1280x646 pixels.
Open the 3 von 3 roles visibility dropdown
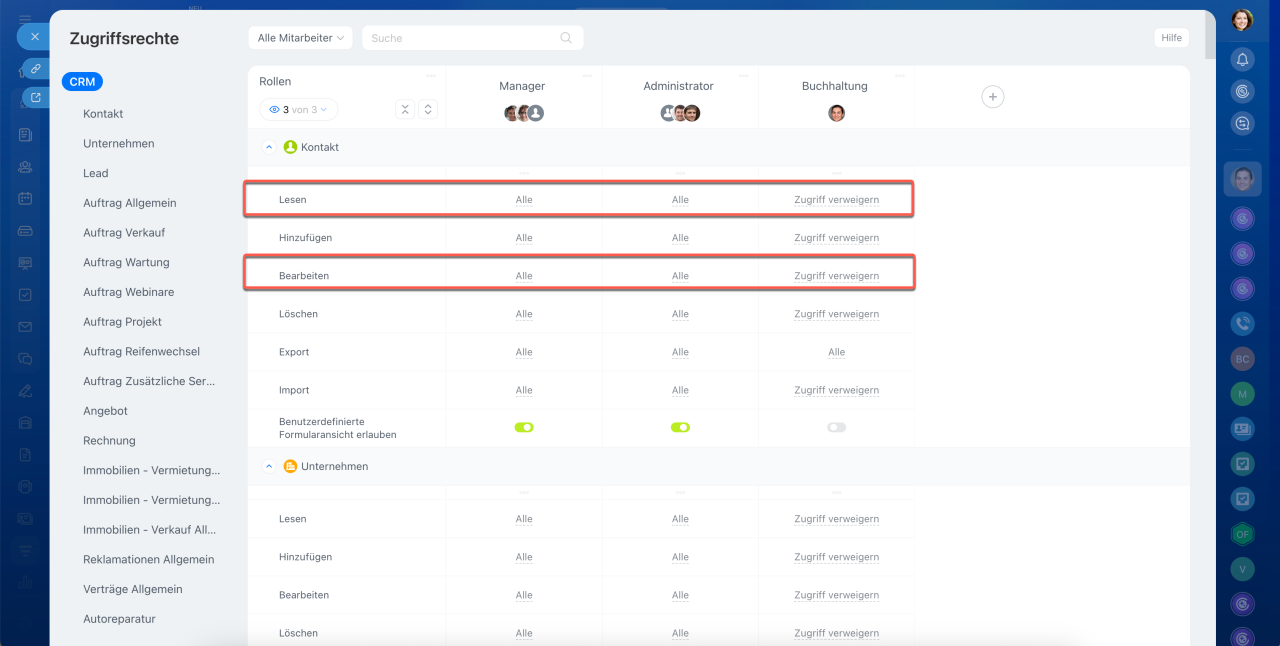click(x=298, y=110)
